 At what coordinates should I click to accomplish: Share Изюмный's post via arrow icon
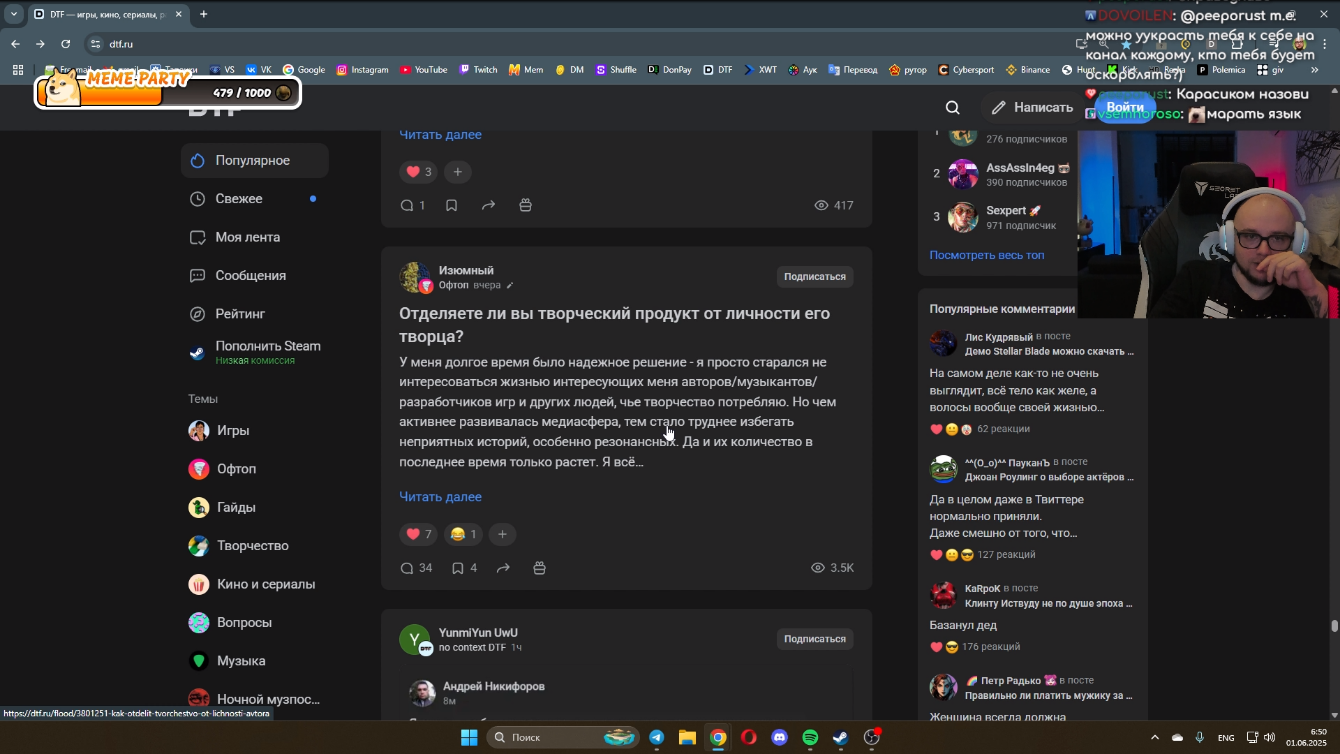[x=503, y=568]
